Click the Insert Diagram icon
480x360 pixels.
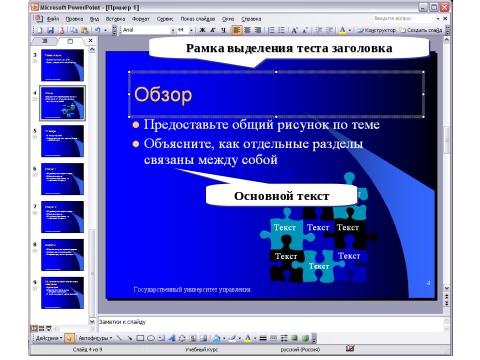pos(182,338)
